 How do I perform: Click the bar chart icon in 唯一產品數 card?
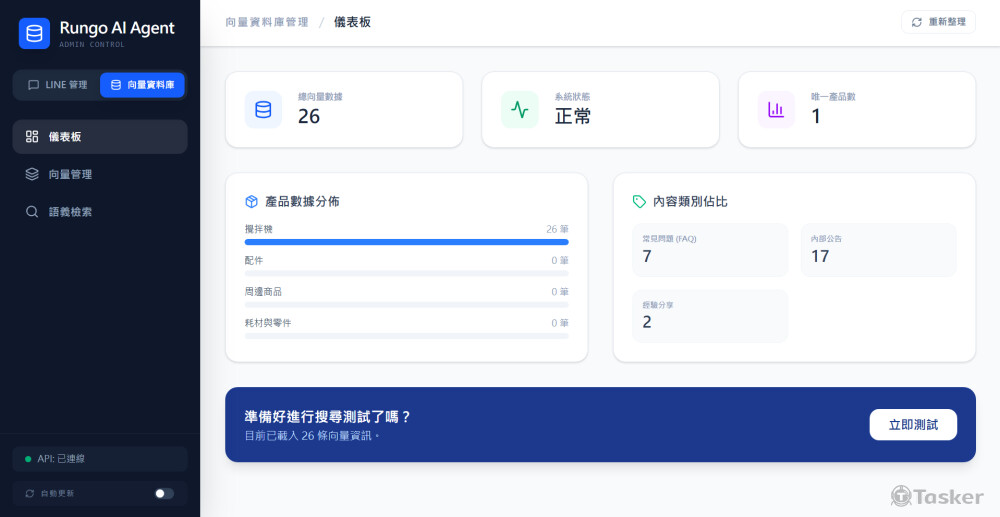(x=776, y=110)
